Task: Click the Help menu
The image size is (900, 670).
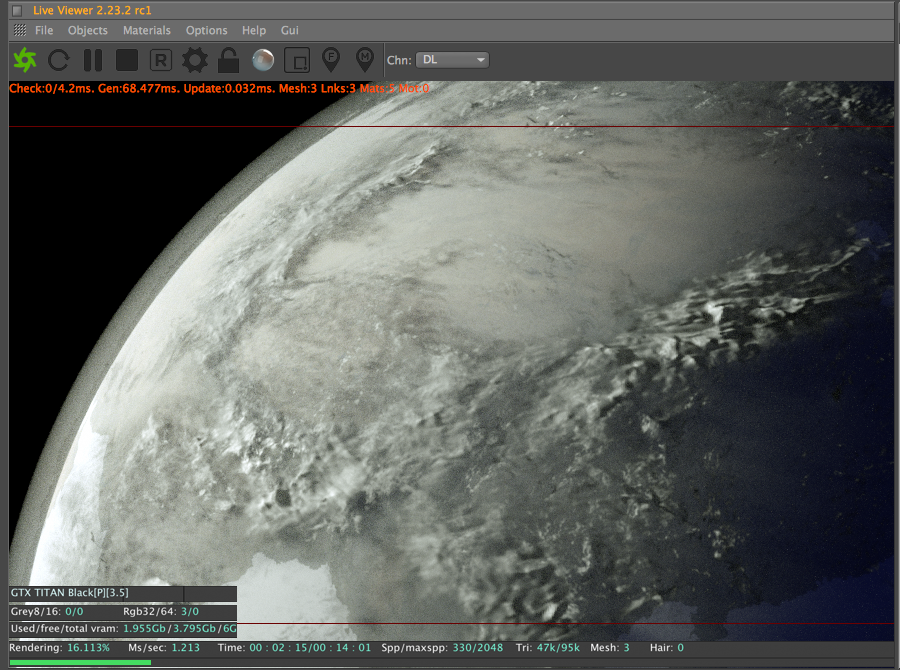Action: pos(254,30)
